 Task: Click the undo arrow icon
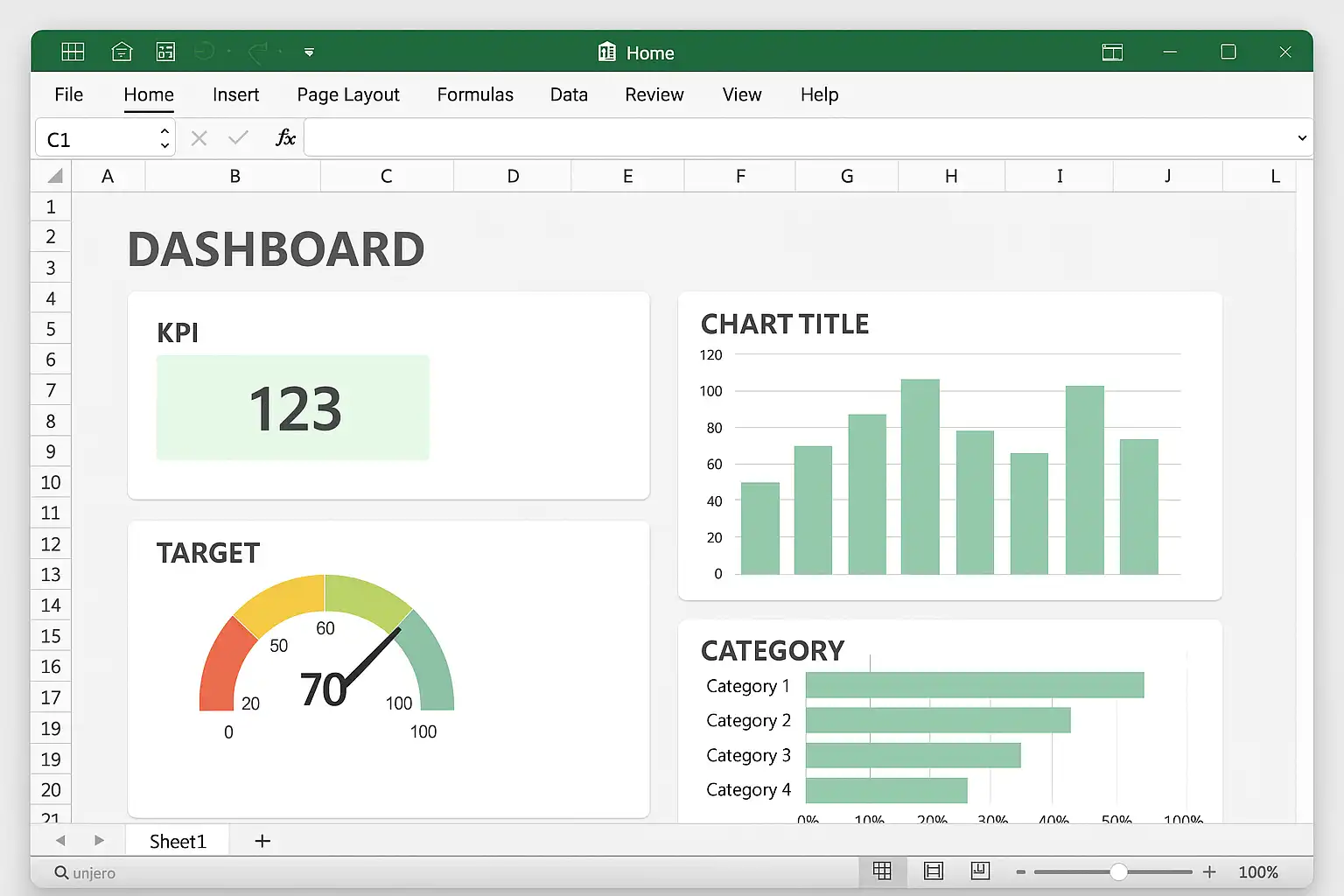pos(204,52)
